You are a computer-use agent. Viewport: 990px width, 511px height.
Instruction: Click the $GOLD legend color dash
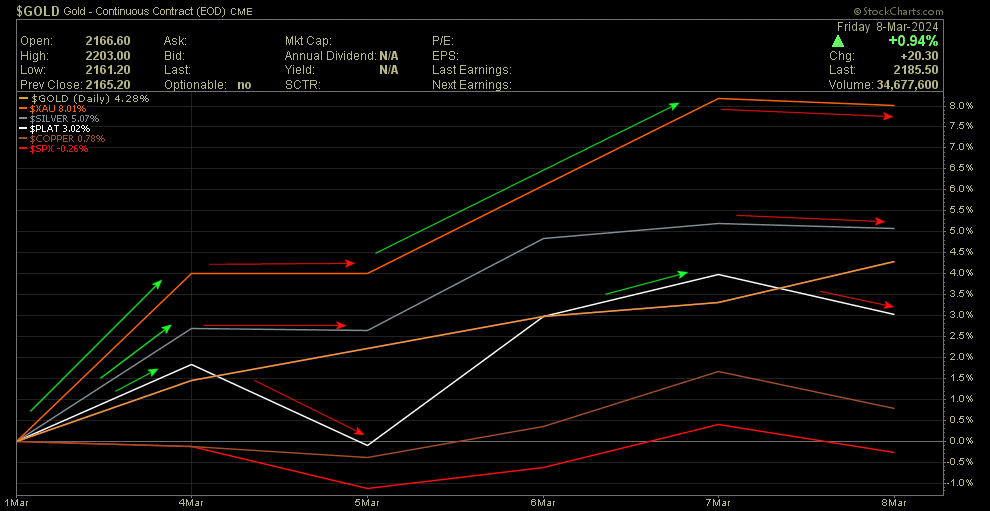pyautogui.click(x=23, y=99)
